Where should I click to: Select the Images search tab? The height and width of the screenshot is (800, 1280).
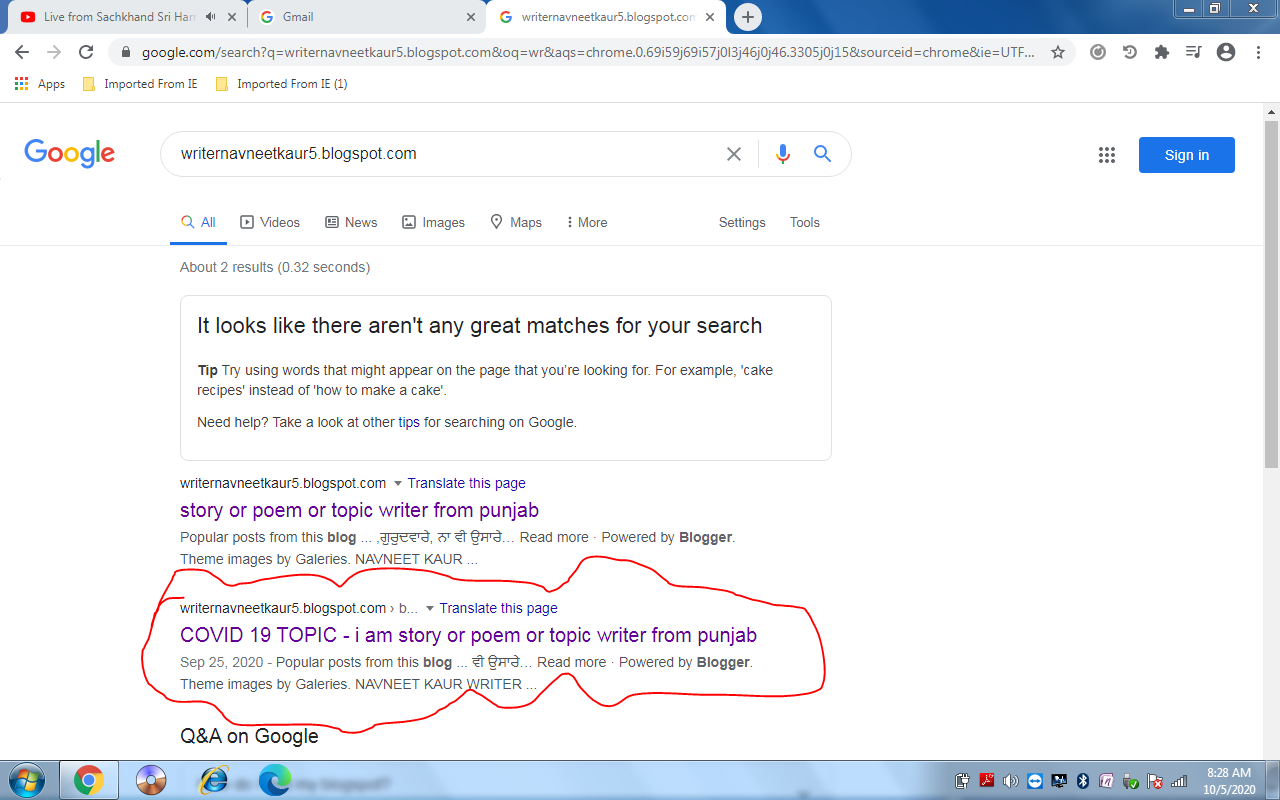433,222
